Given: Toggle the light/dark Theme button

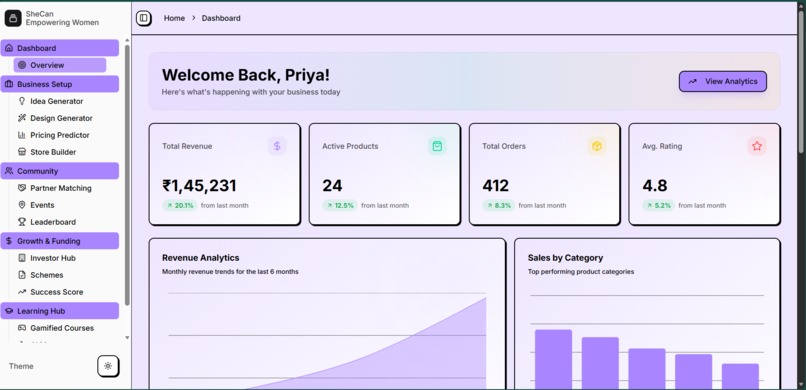Looking at the screenshot, I should (108, 366).
